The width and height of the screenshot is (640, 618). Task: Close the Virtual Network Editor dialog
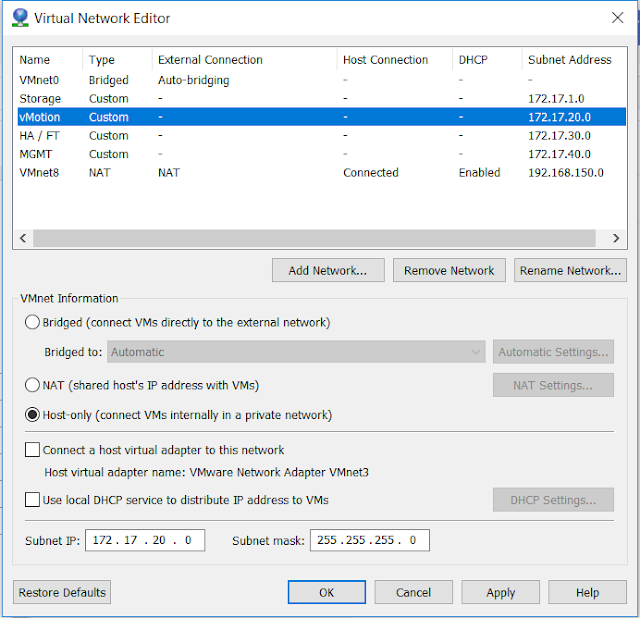point(618,18)
